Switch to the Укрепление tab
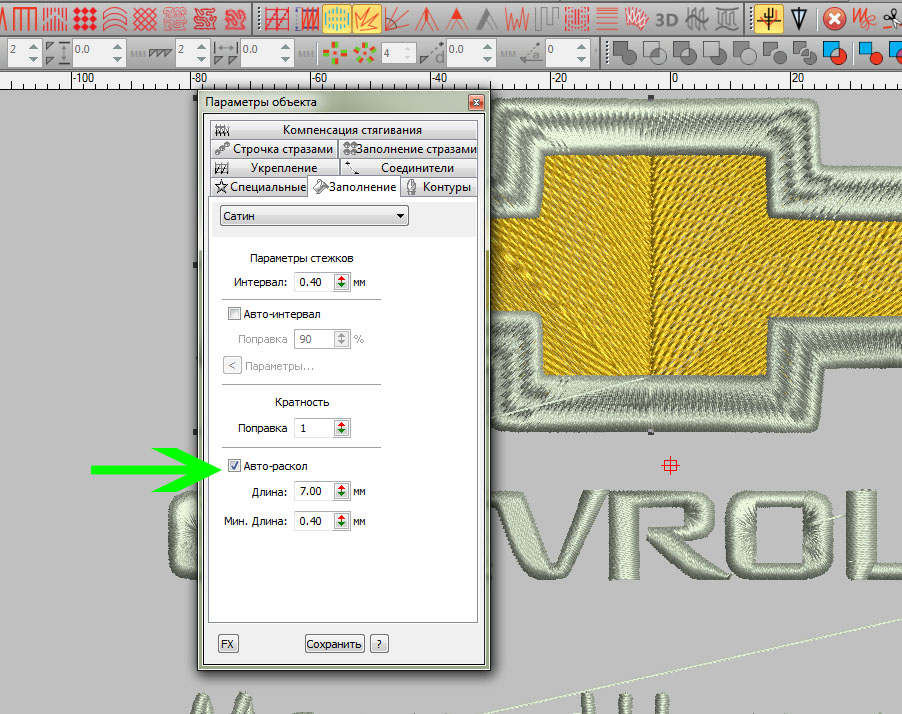Image resolution: width=902 pixels, height=714 pixels. [x=275, y=168]
